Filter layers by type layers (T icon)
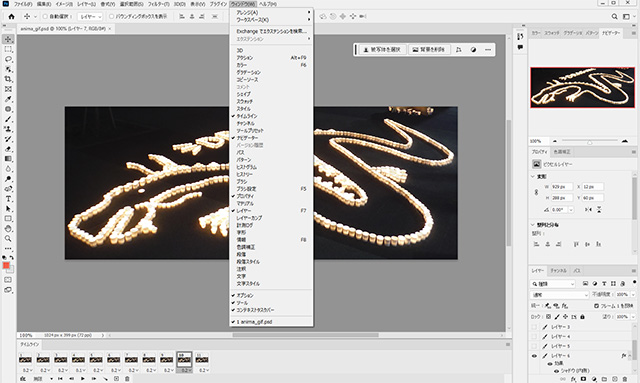The height and width of the screenshot is (383, 640). coord(604,283)
